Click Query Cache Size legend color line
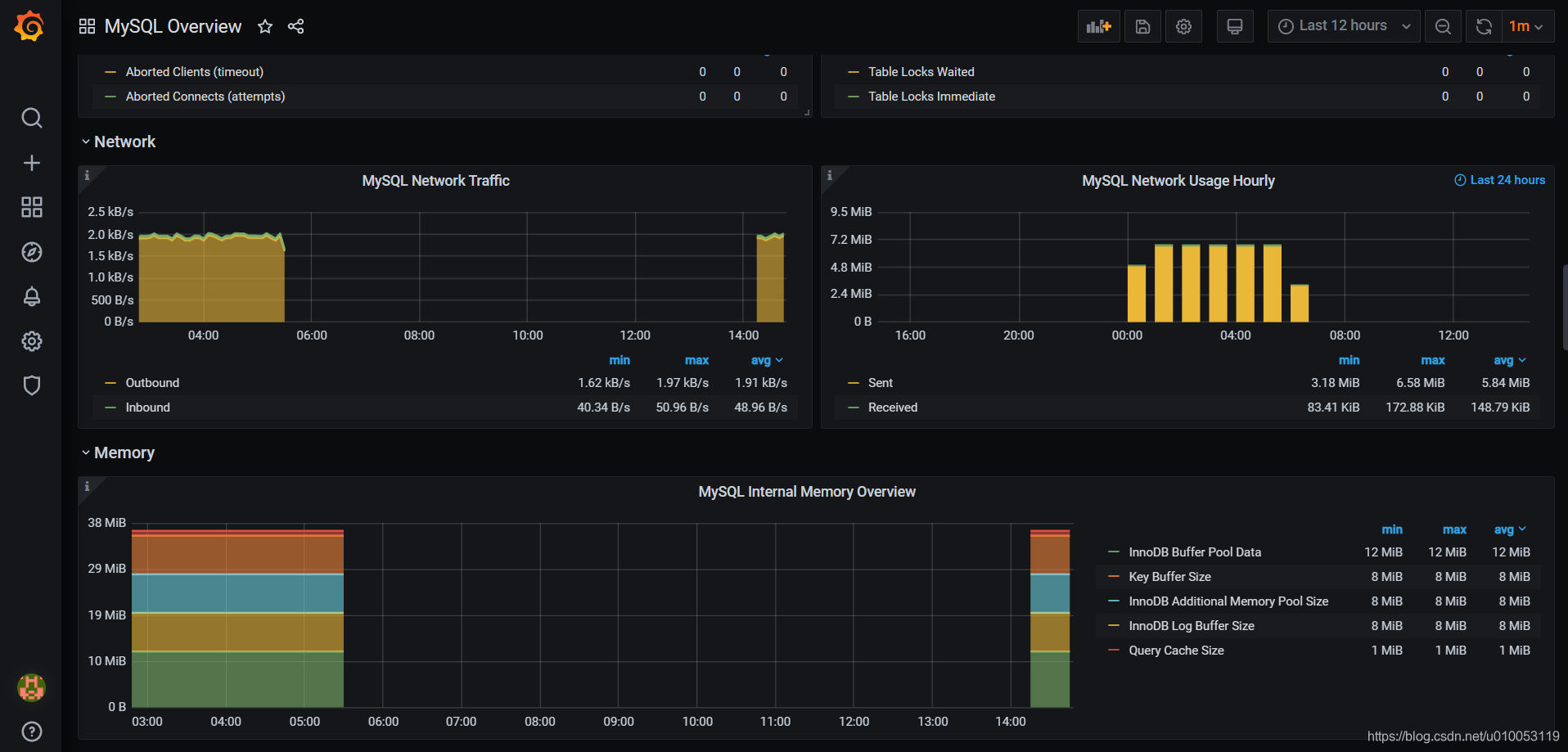The height and width of the screenshot is (752, 1568). pyautogui.click(x=1113, y=651)
